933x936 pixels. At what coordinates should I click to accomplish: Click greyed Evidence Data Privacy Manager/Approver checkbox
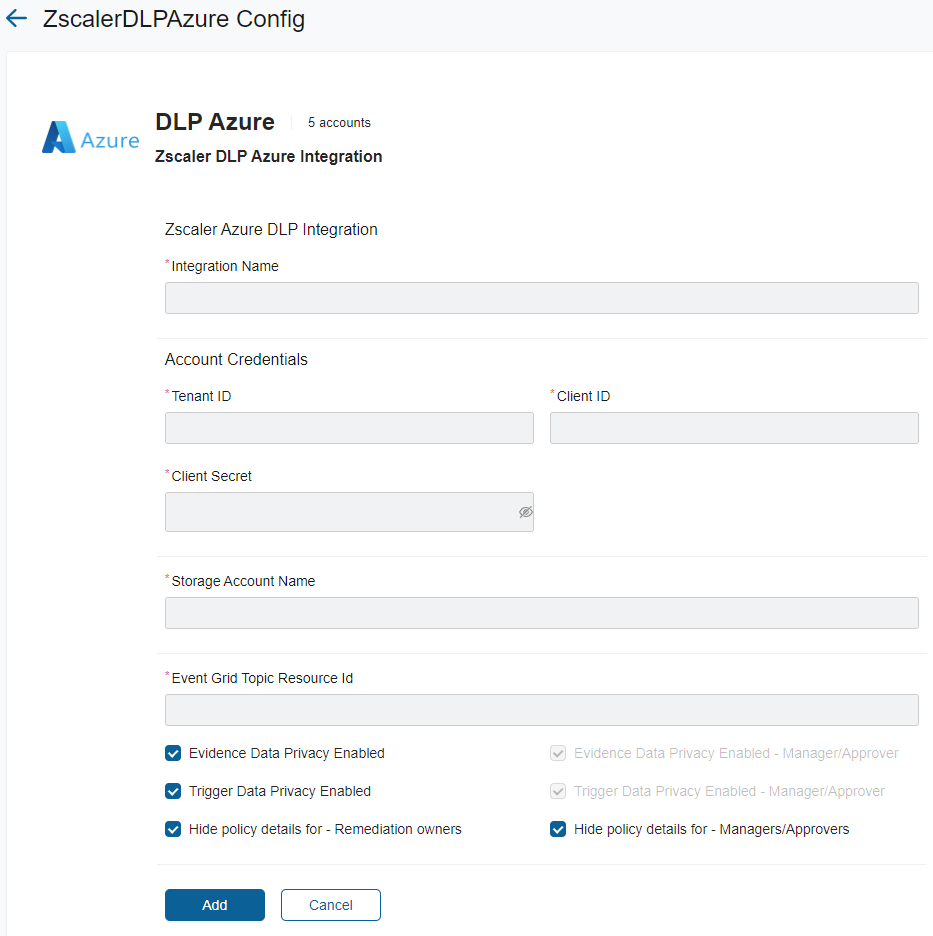[558, 753]
